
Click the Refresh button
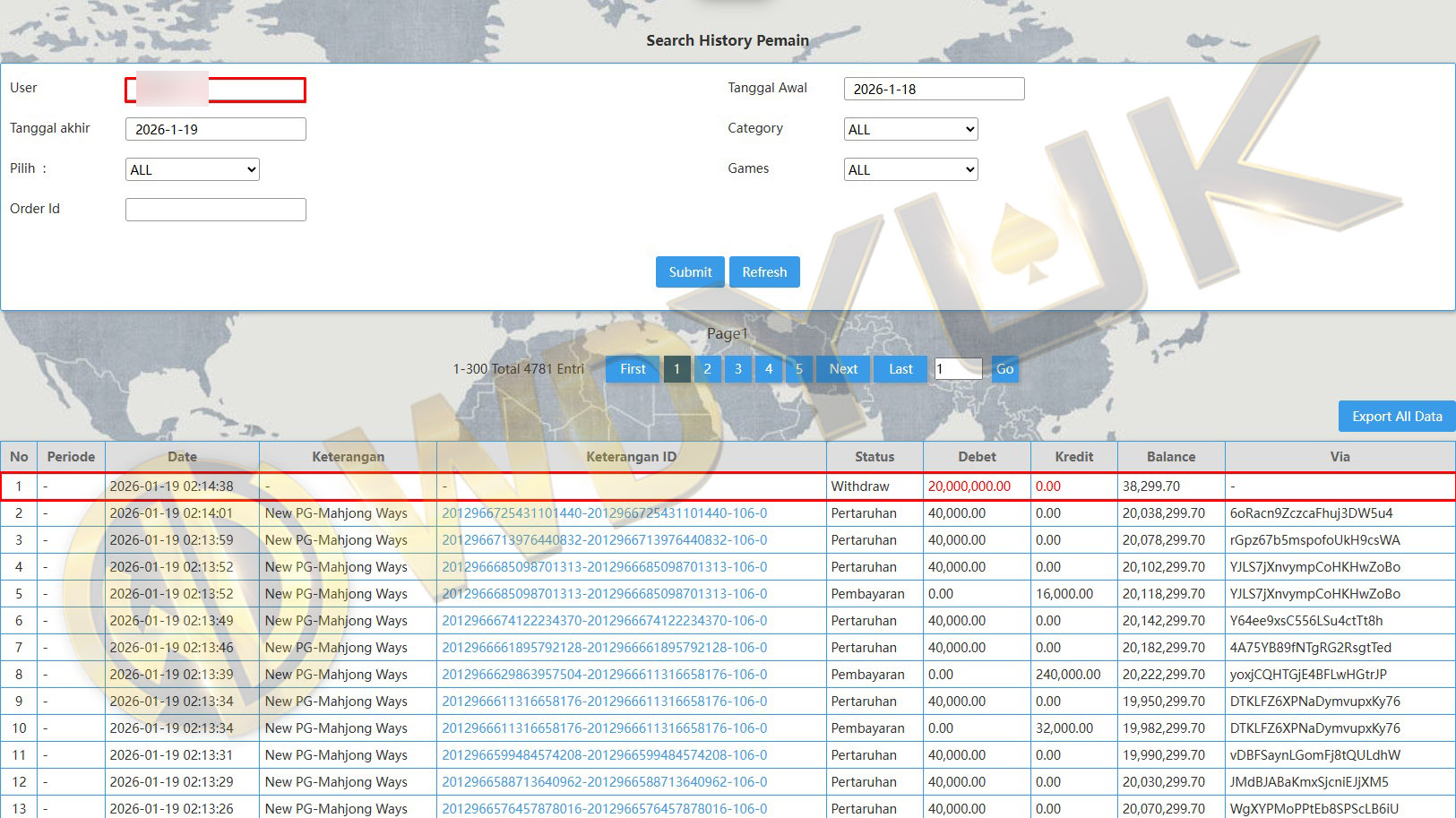click(x=763, y=272)
